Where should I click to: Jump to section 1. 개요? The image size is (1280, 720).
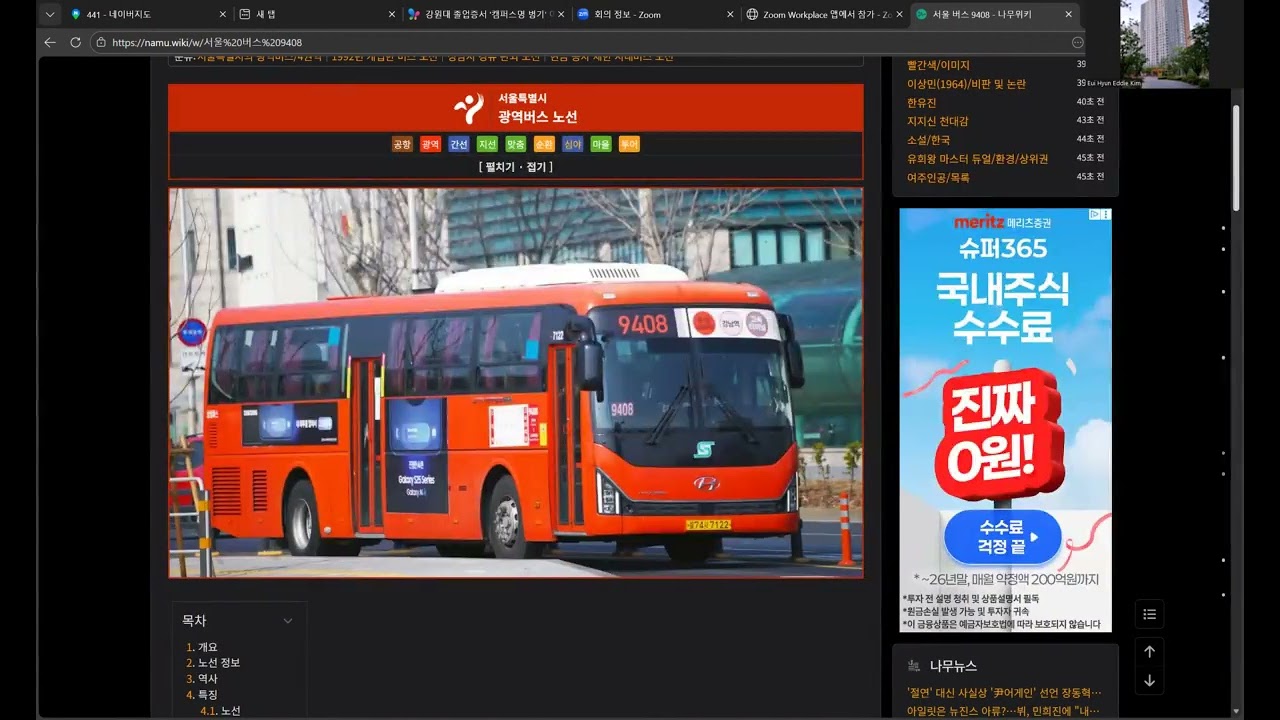click(201, 647)
